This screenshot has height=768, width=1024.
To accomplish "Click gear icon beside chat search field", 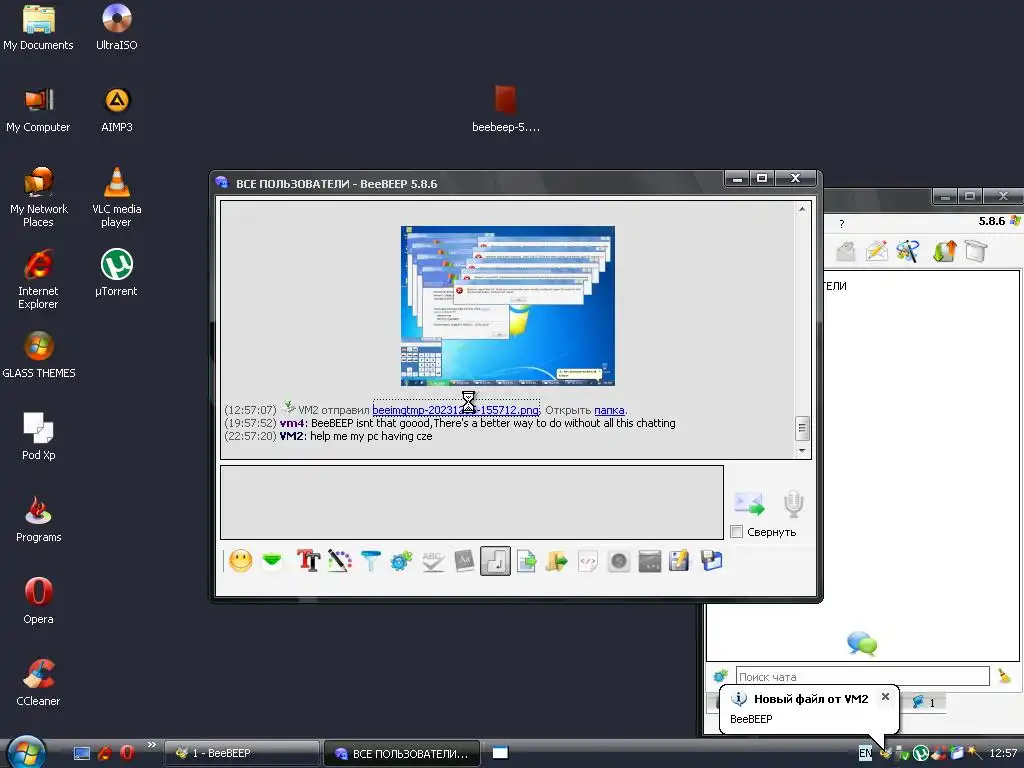I will tap(720, 677).
